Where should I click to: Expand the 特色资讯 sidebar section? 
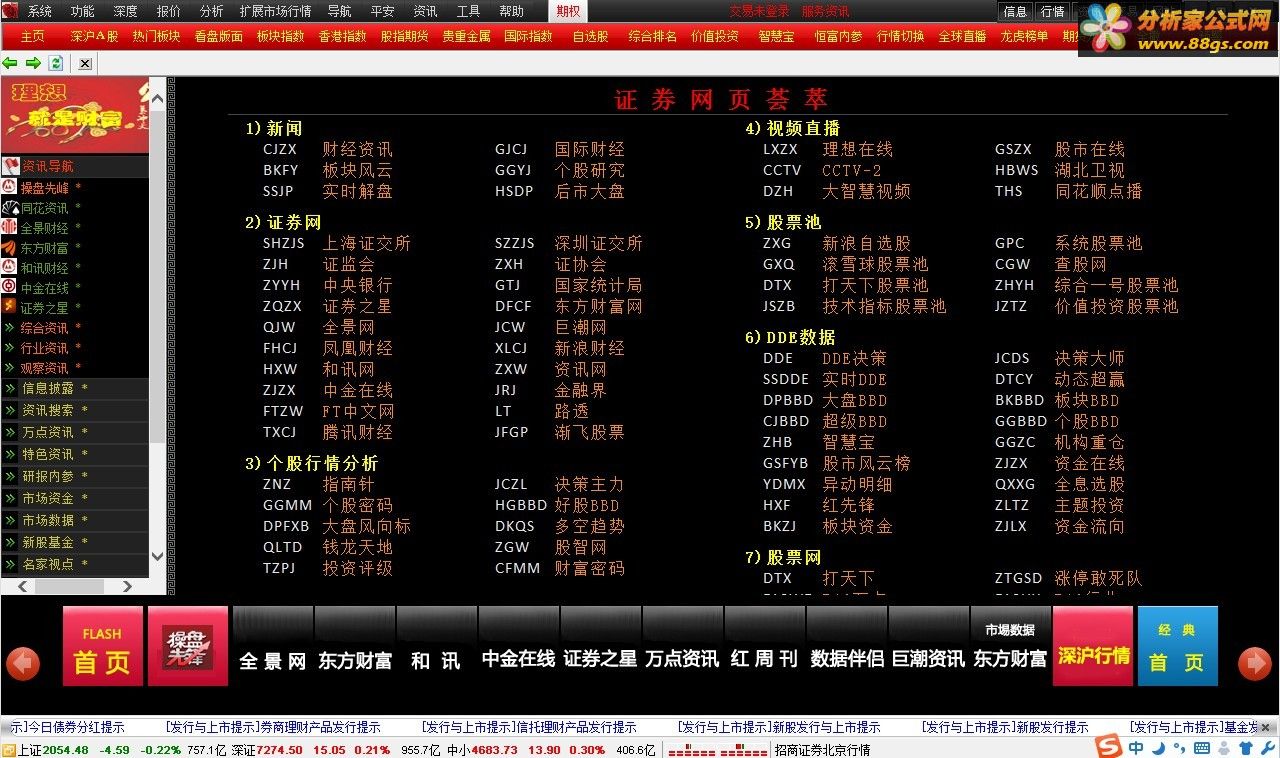[x=75, y=454]
